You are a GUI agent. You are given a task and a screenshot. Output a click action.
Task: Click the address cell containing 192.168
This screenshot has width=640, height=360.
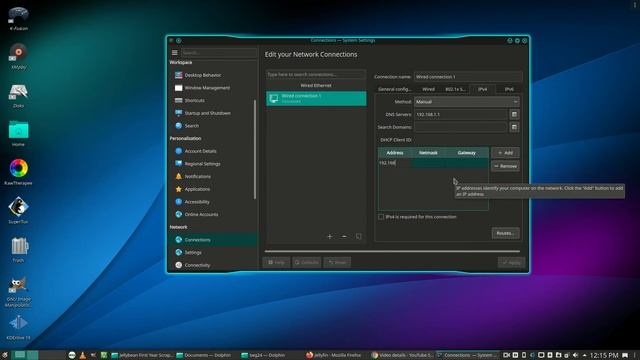point(395,163)
